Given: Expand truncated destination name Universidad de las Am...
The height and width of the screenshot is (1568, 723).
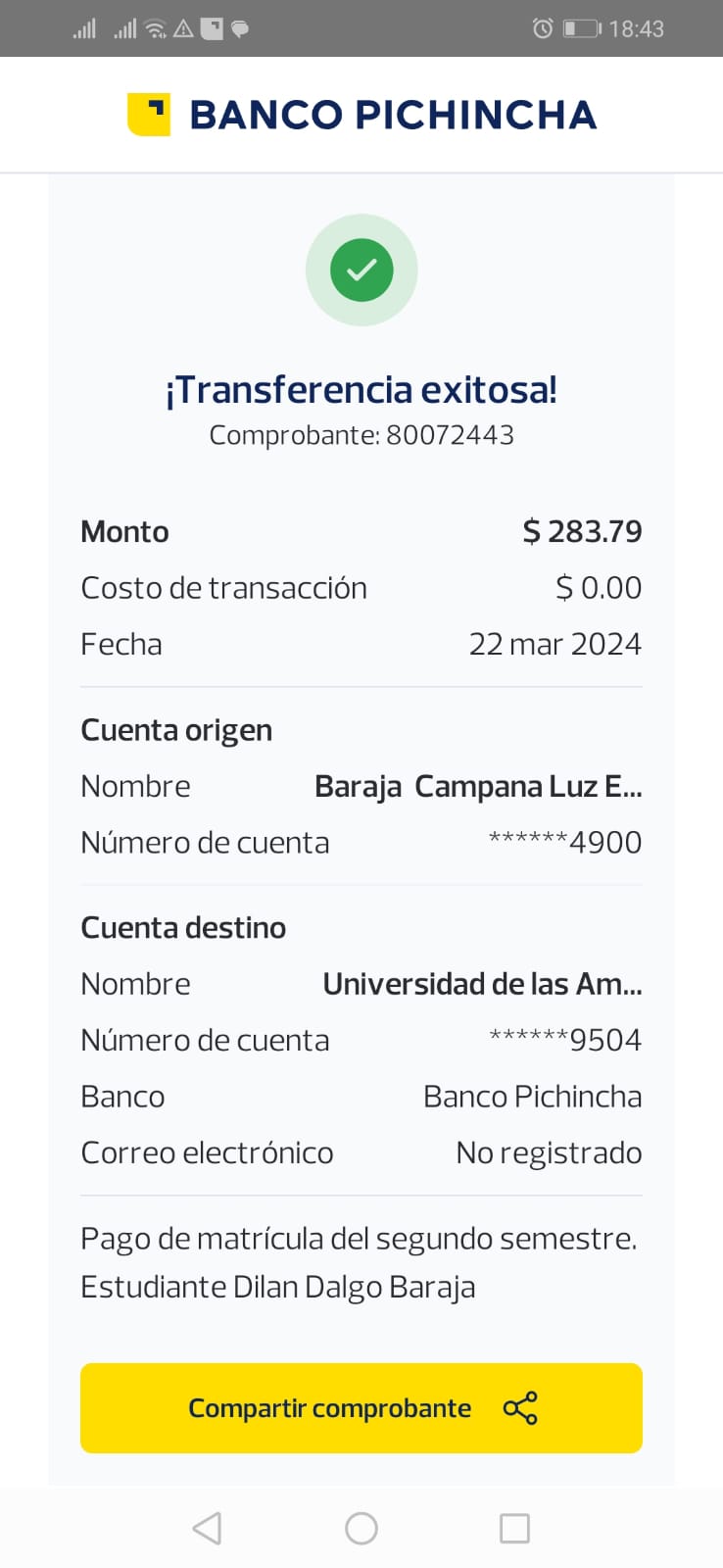Looking at the screenshot, I should coord(482,984).
